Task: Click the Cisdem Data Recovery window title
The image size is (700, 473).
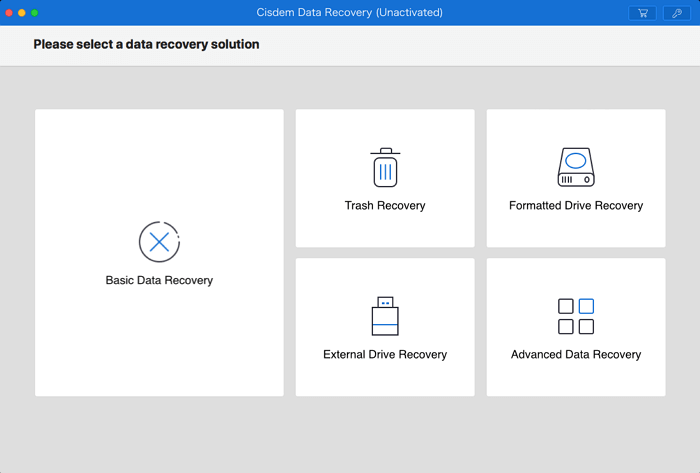Action: tap(349, 13)
